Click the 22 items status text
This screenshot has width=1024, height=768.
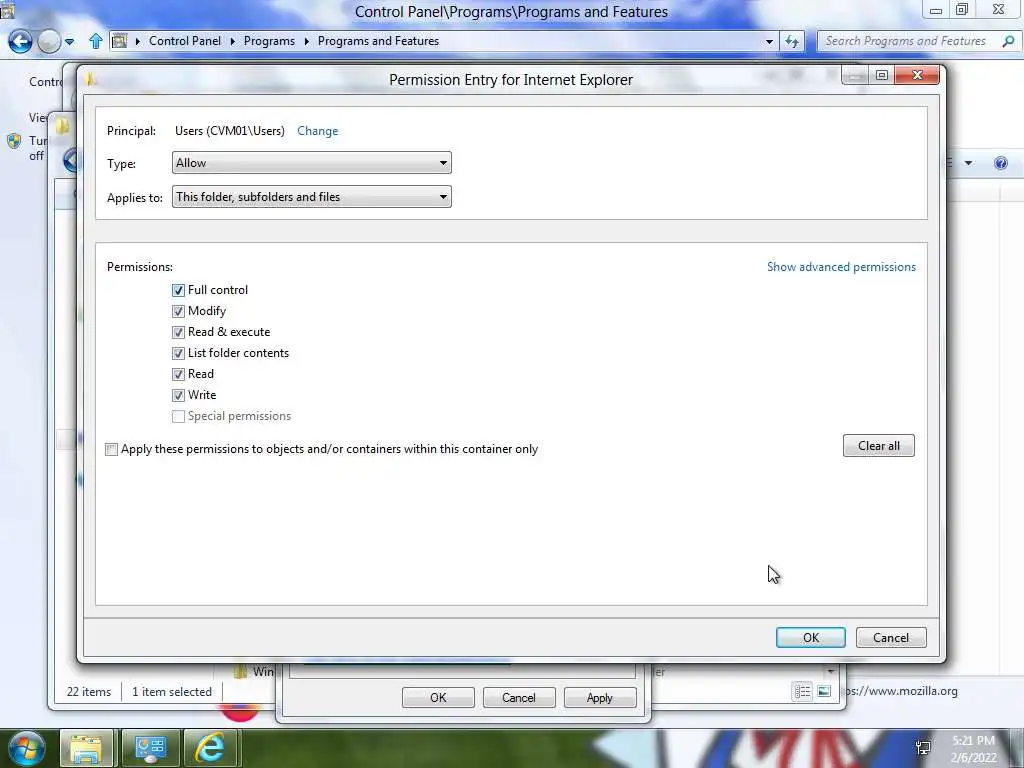(x=89, y=692)
